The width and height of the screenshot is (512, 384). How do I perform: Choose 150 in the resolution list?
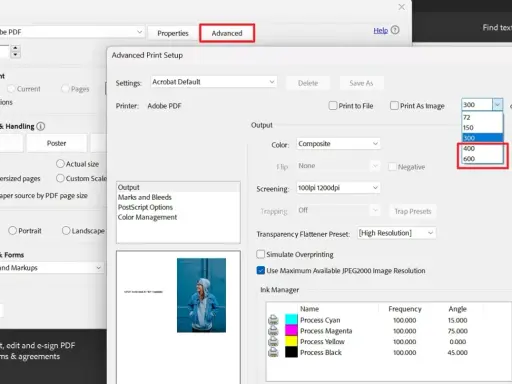[x=482, y=128]
